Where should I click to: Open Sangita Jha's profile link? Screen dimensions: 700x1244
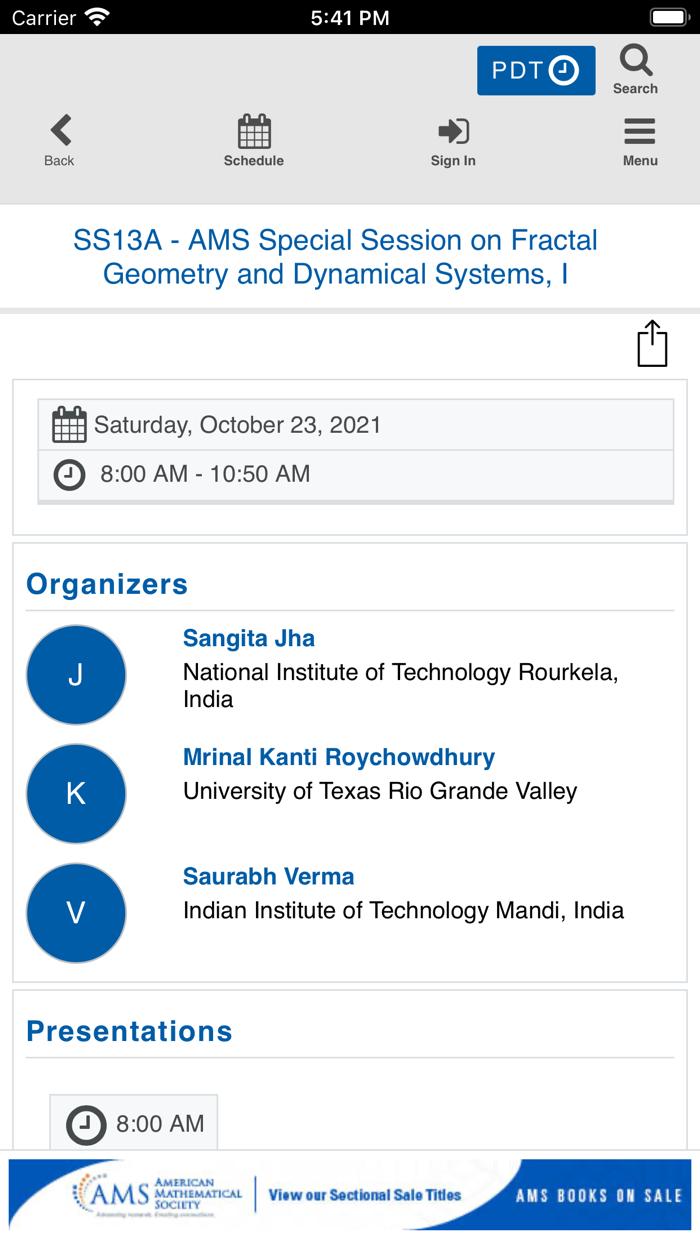[249, 638]
